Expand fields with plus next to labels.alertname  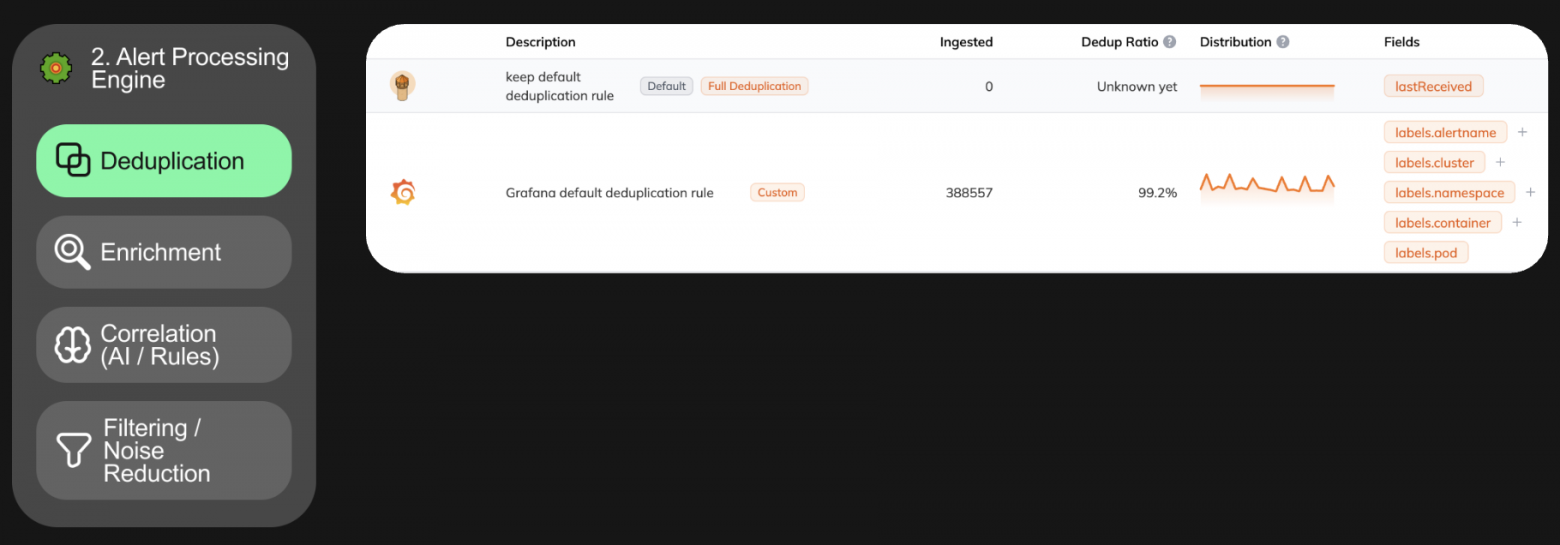pyautogui.click(x=1523, y=132)
